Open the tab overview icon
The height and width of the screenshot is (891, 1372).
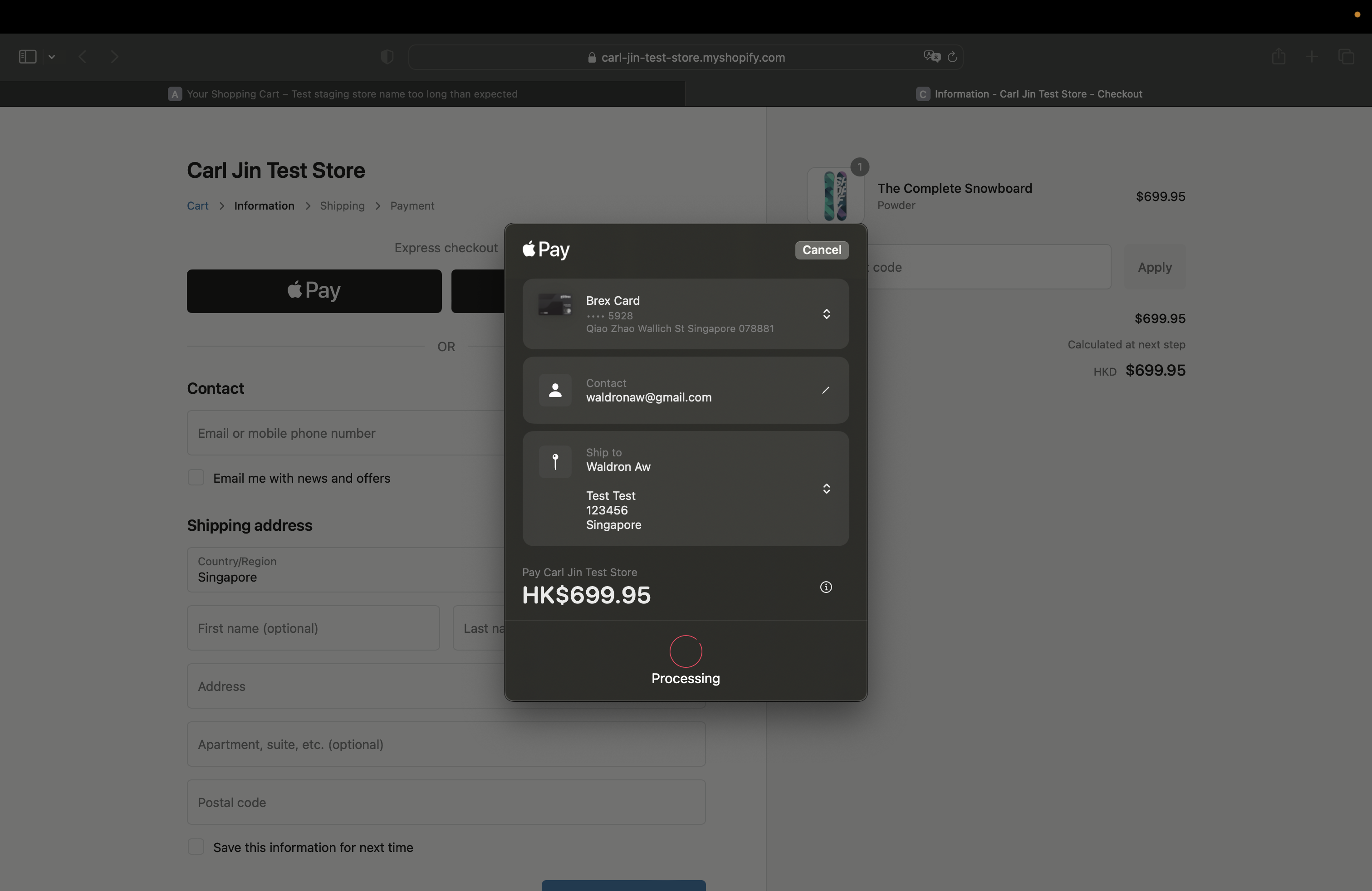(1347, 56)
